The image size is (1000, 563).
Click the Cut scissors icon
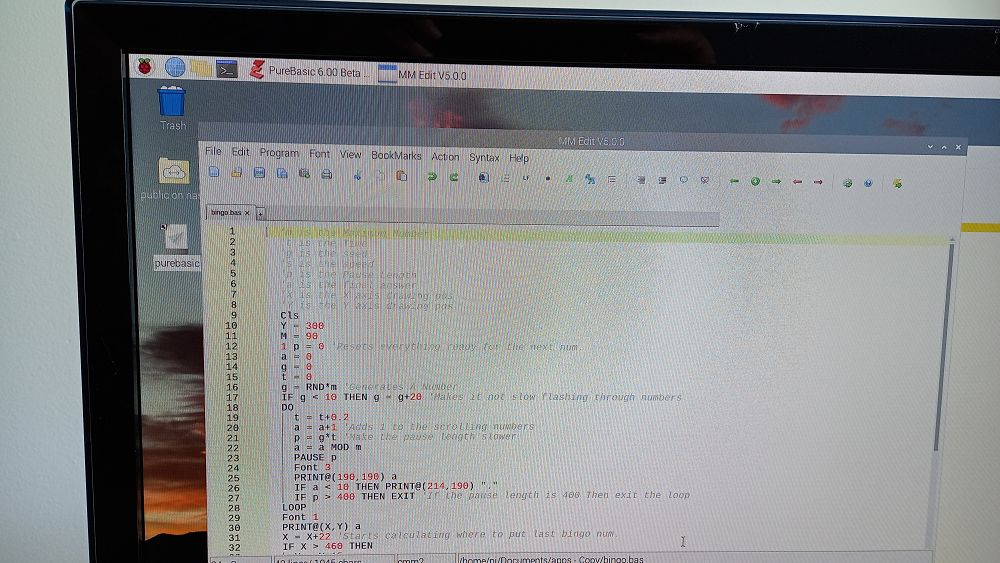tap(357, 176)
